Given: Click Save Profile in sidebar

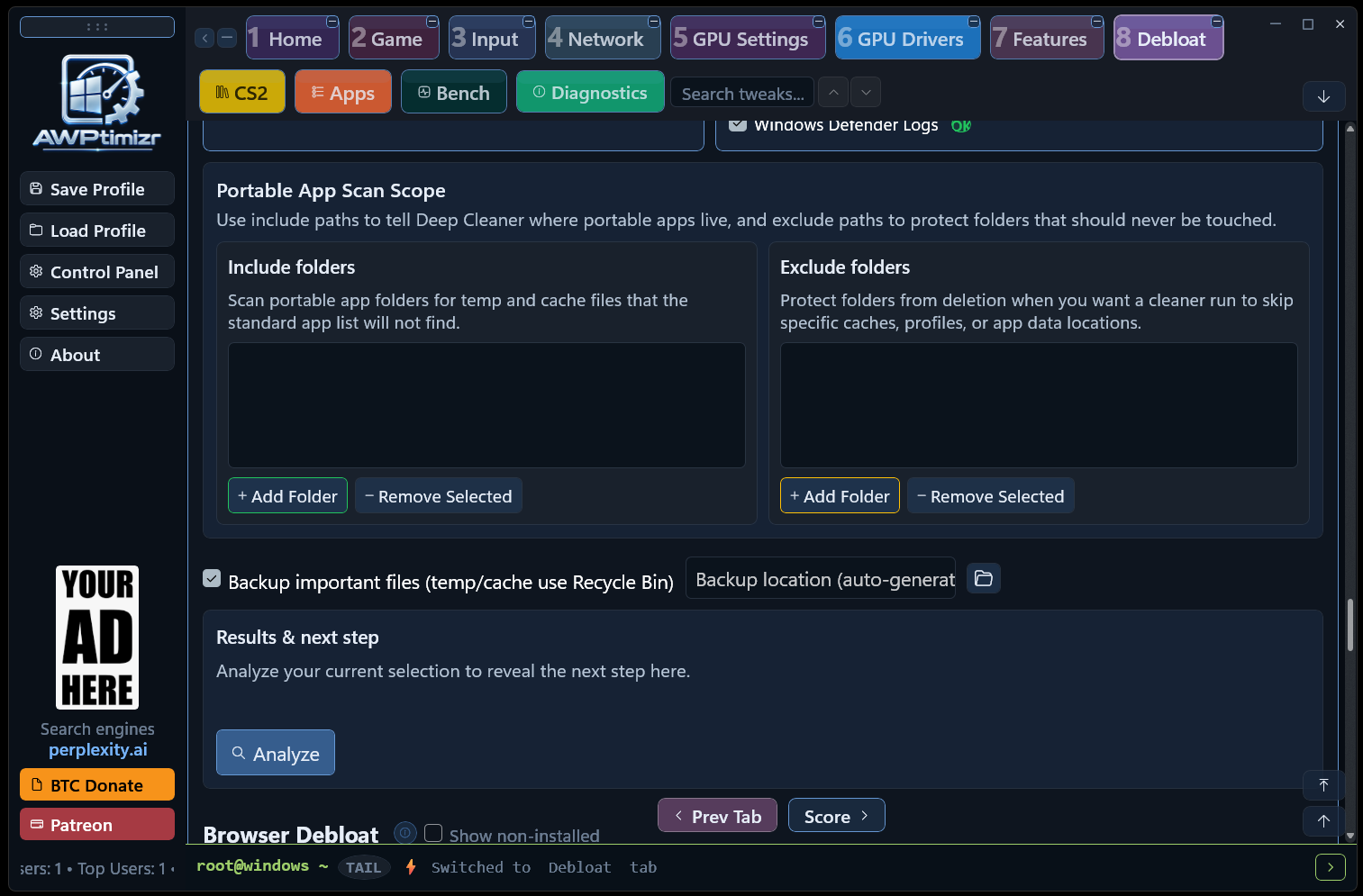Looking at the screenshot, I should click(97, 188).
